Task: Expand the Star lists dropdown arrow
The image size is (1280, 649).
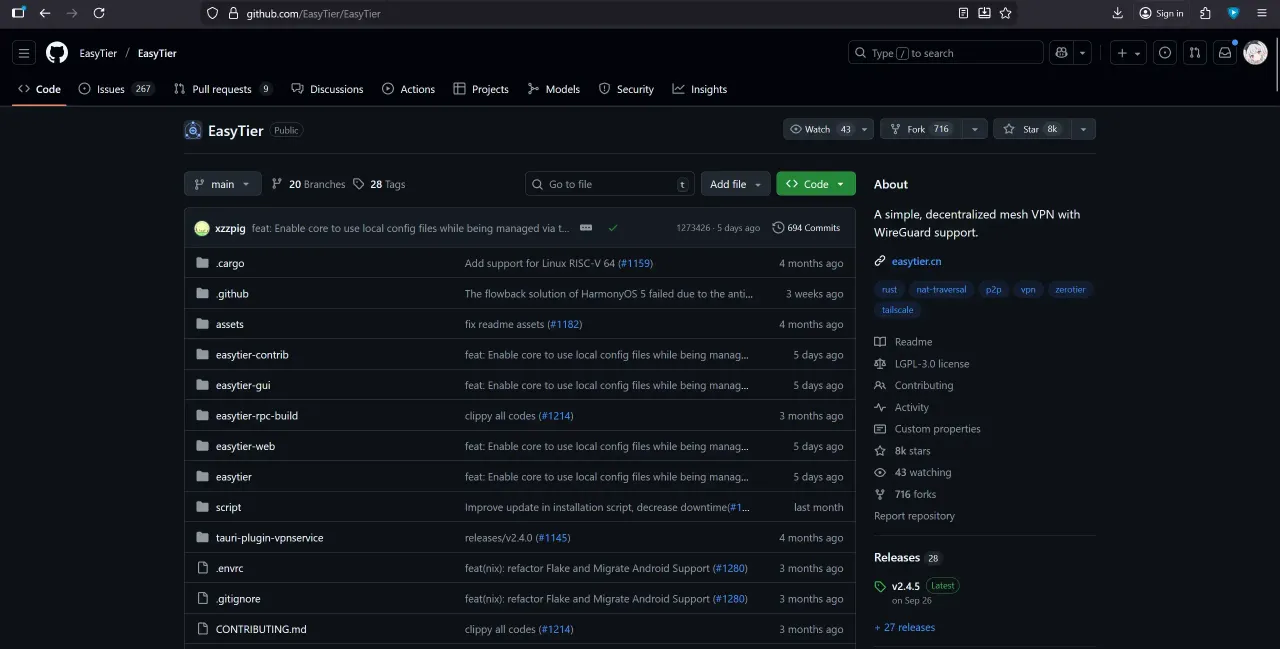Action: [x=1083, y=129]
